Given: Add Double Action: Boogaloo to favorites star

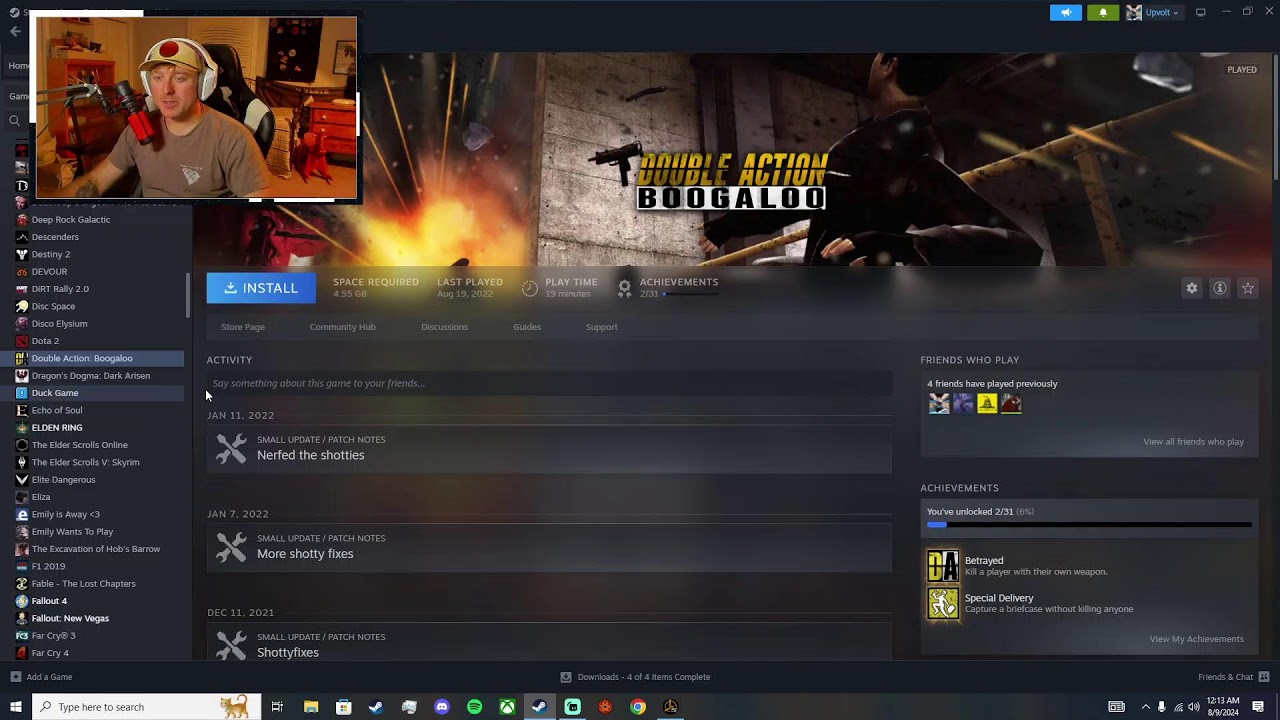Looking at the screenshot, I should (x=1248, y=288).
